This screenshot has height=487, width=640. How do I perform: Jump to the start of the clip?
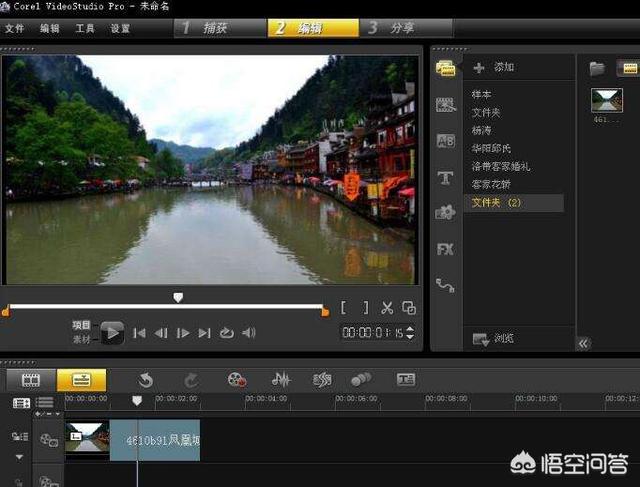pos(139,333)
